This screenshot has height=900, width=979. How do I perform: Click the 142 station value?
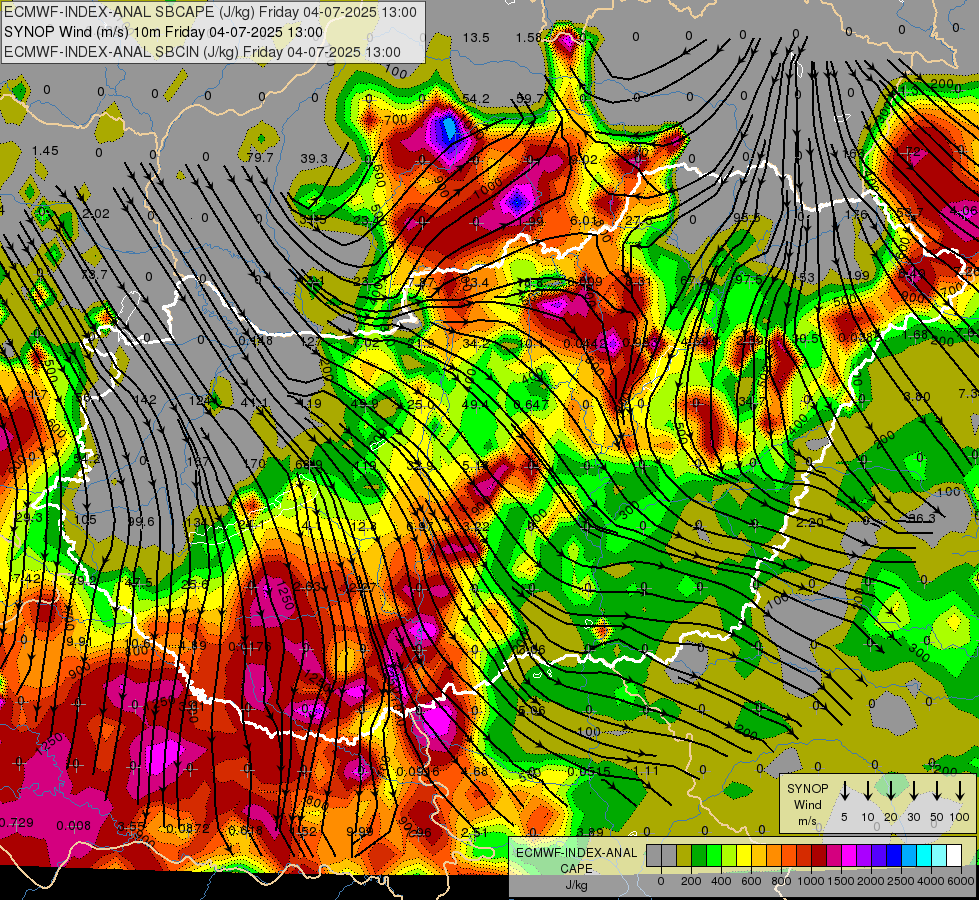point(145,400)
